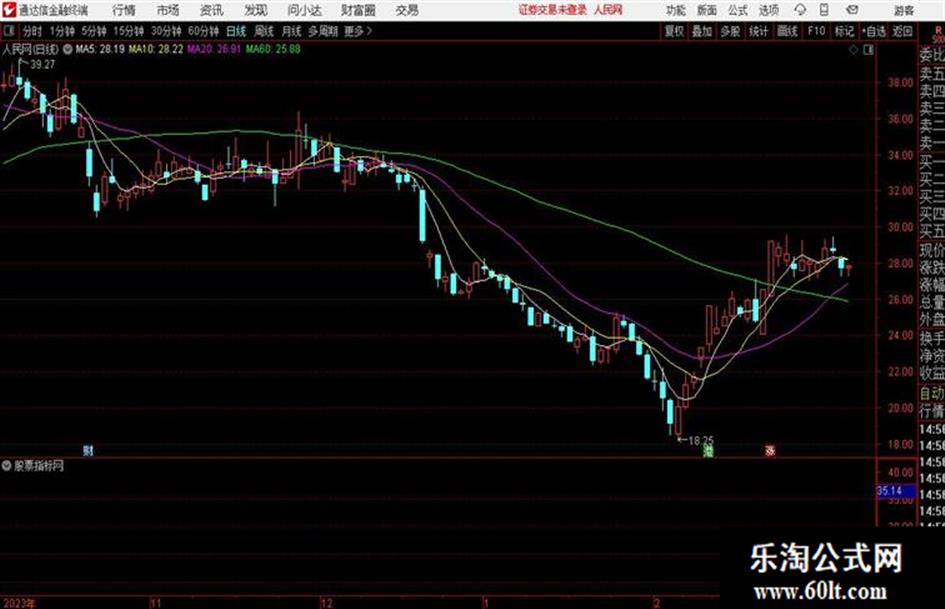Click the 多股 multi-stock button

coord(730,31)
